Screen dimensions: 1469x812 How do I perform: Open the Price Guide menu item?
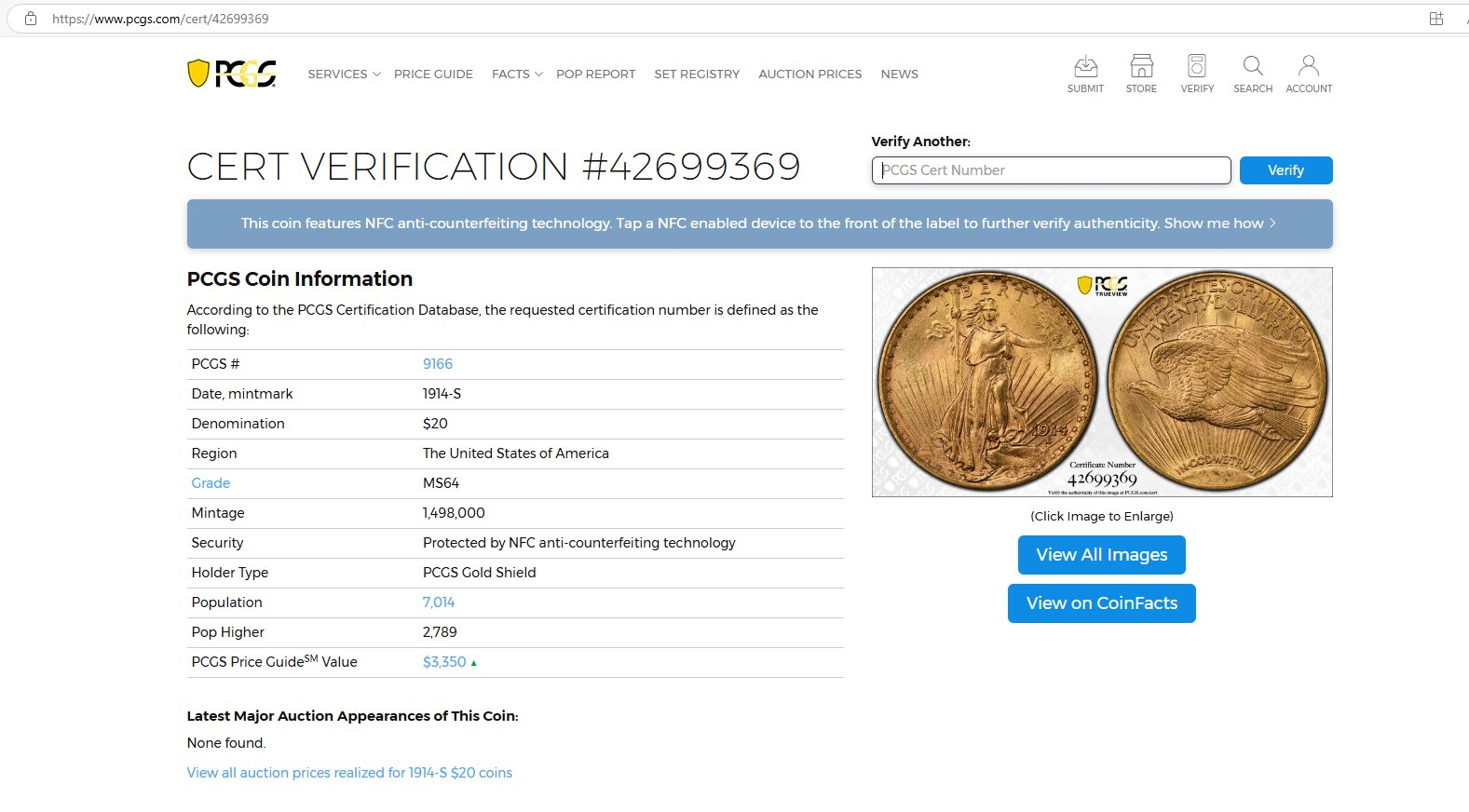pyautogui.click(x=433, y=74)
